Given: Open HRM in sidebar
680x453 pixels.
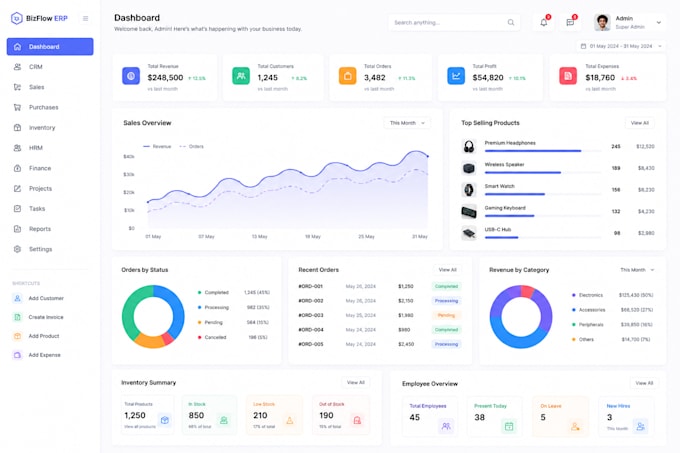Looking at the screenshot, I should coord(50,148).
